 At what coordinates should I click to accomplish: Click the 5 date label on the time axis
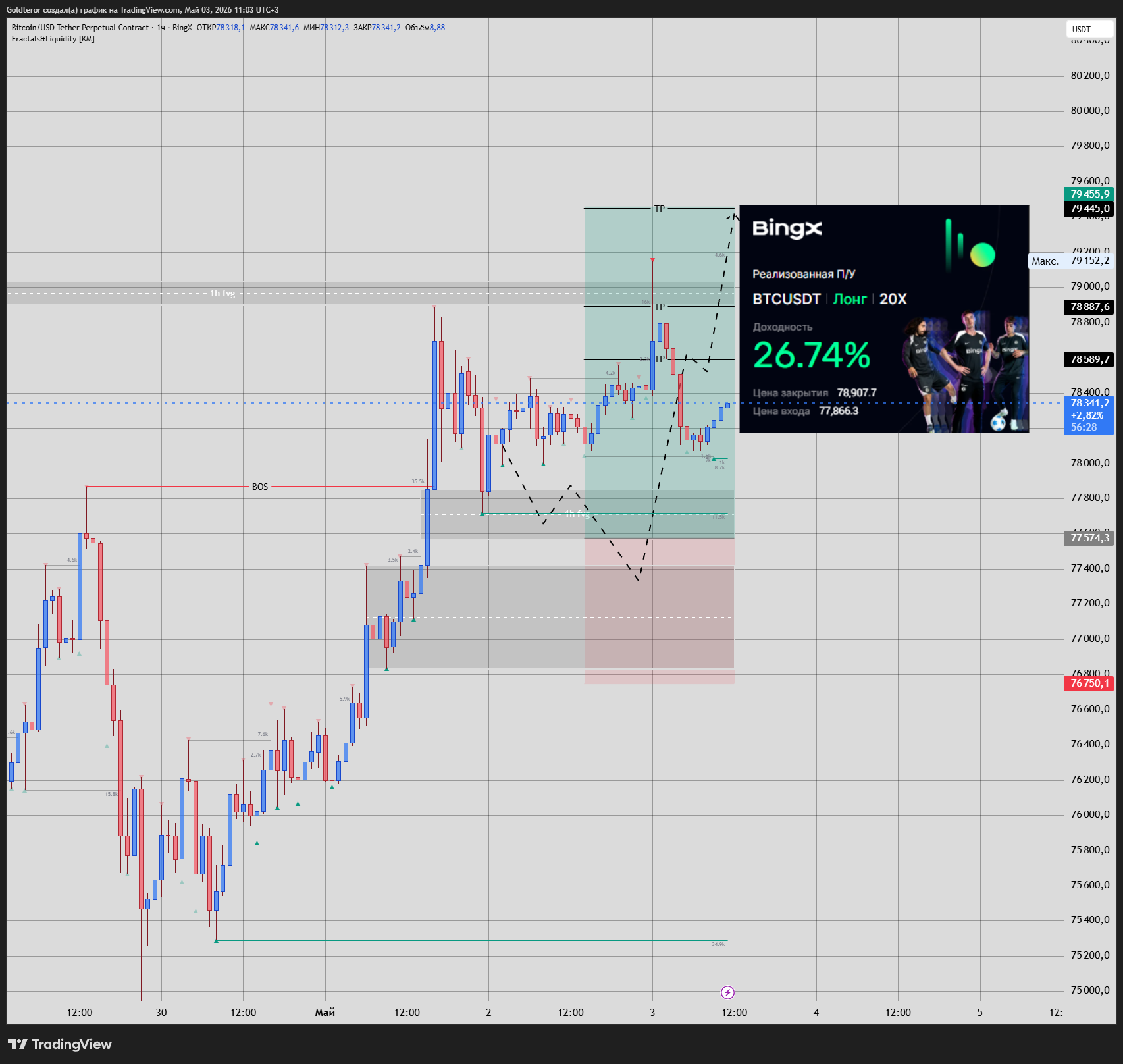point(979,1013)
